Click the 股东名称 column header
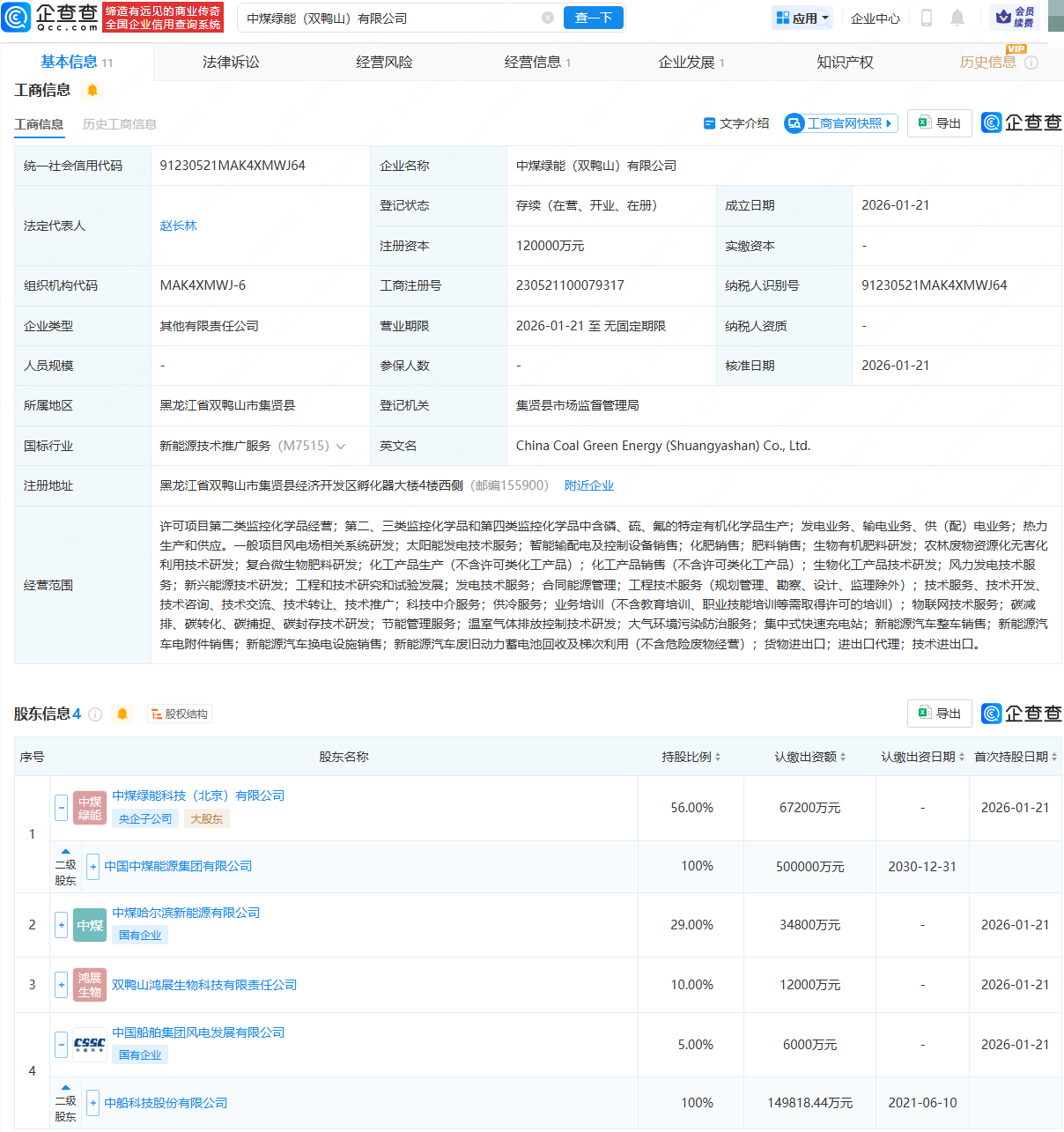The image size is (1064, 1132). click(344, 757)
